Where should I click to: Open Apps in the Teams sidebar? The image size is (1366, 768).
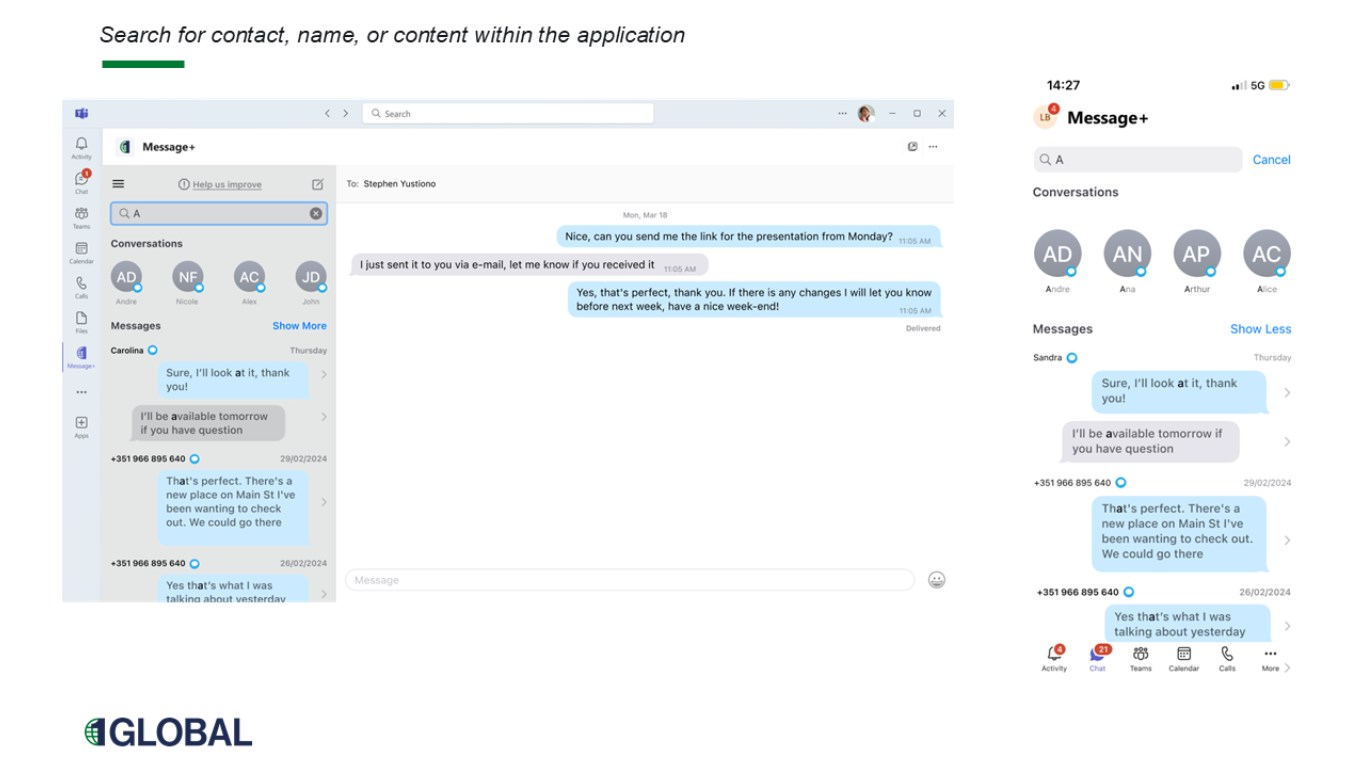point(81,425)
